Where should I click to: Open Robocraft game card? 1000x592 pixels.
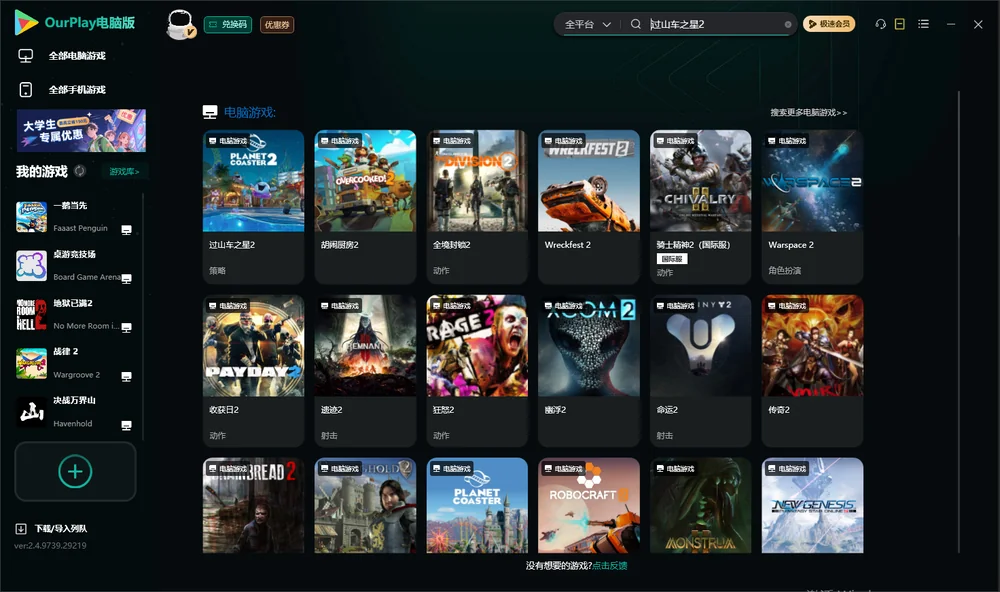589,505
